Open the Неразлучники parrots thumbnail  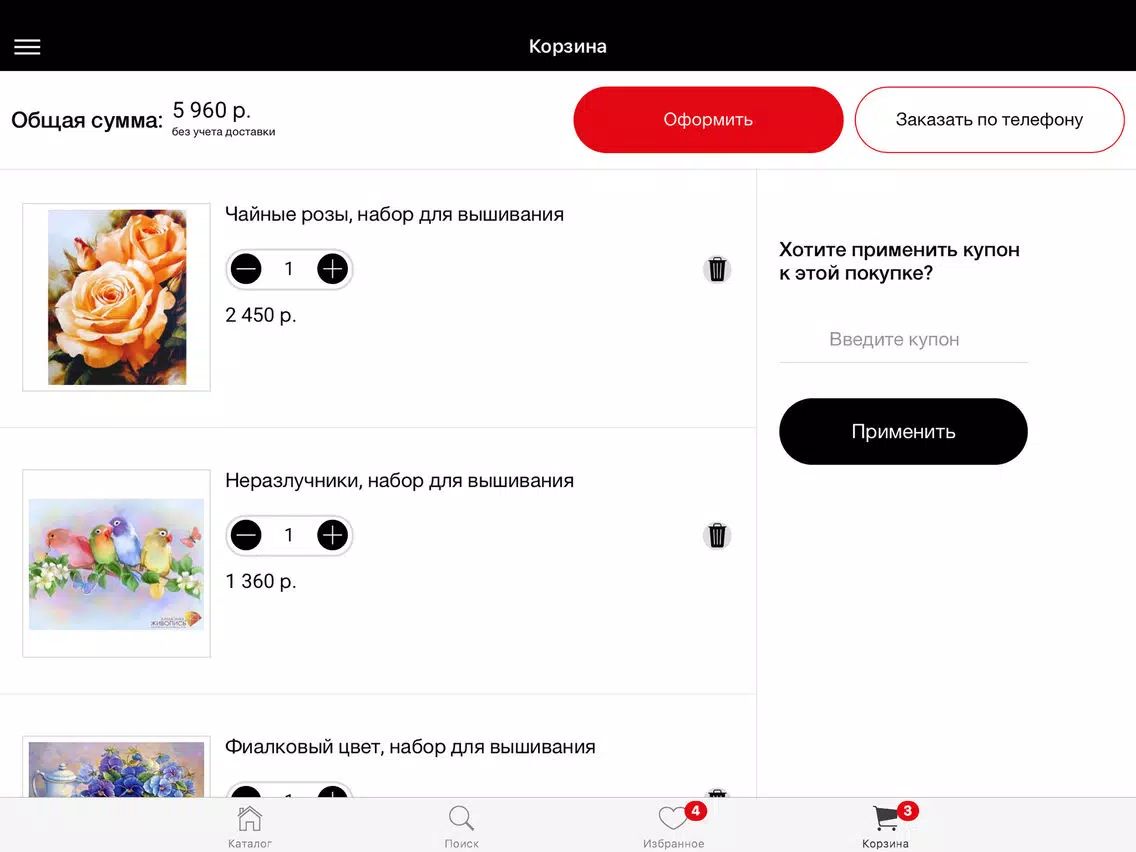tap(117, 564)
